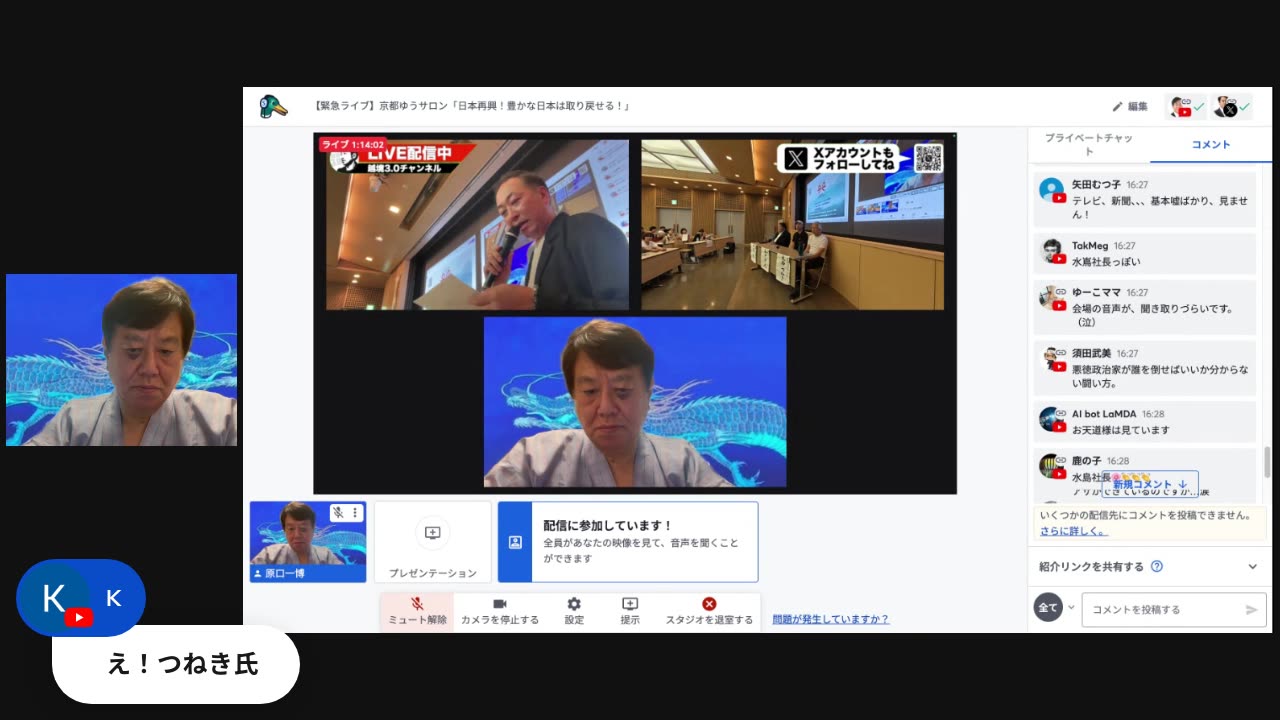Select the comment by 須田武美
The image size is (1280, 720).
[x=1144, y=368]
